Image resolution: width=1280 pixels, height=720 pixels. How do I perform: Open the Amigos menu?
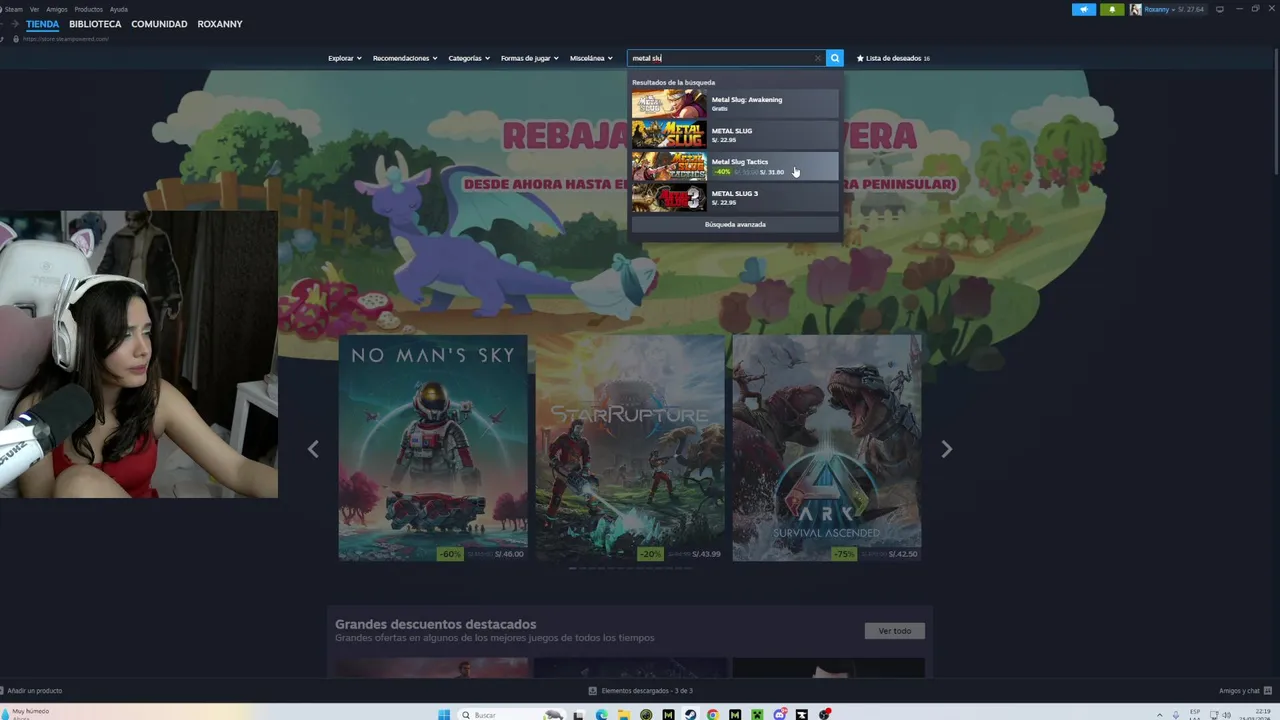(57, 9)
